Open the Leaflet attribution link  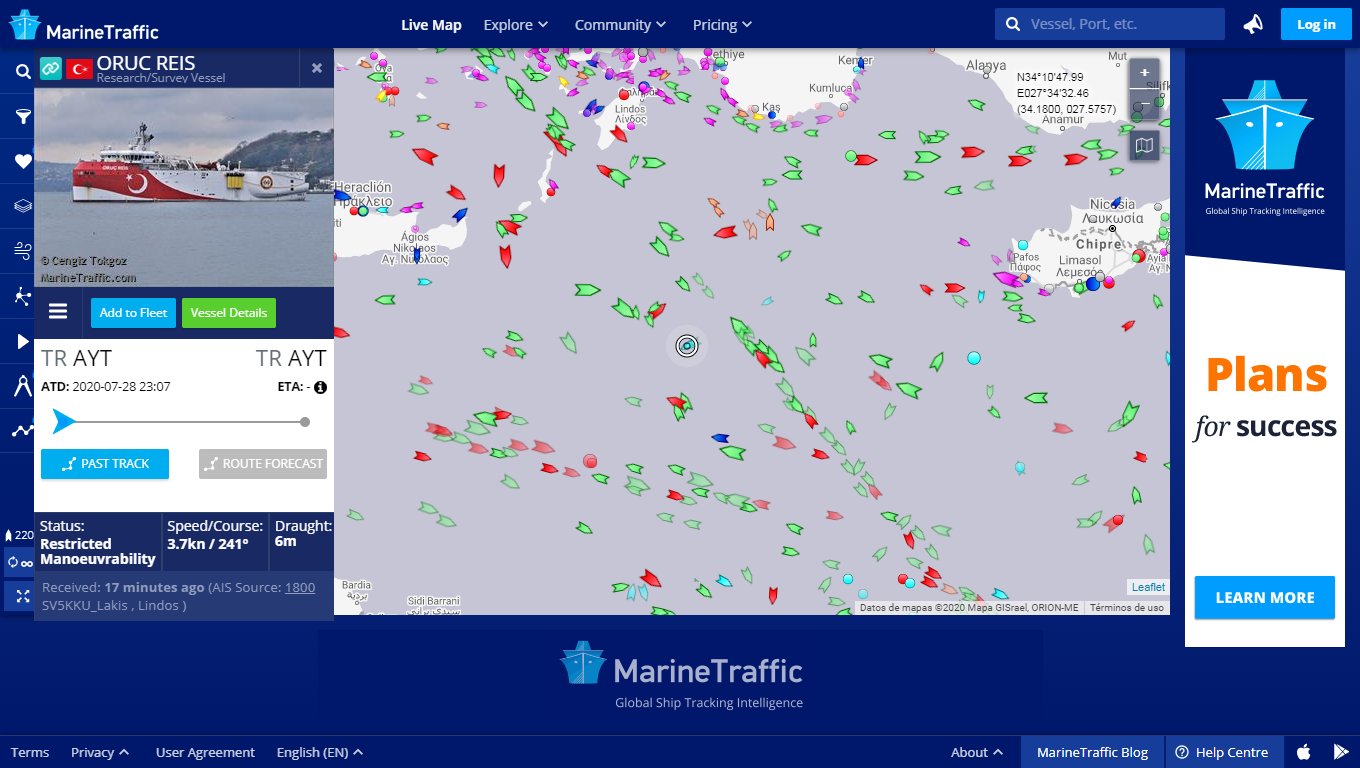point(1148,587)
